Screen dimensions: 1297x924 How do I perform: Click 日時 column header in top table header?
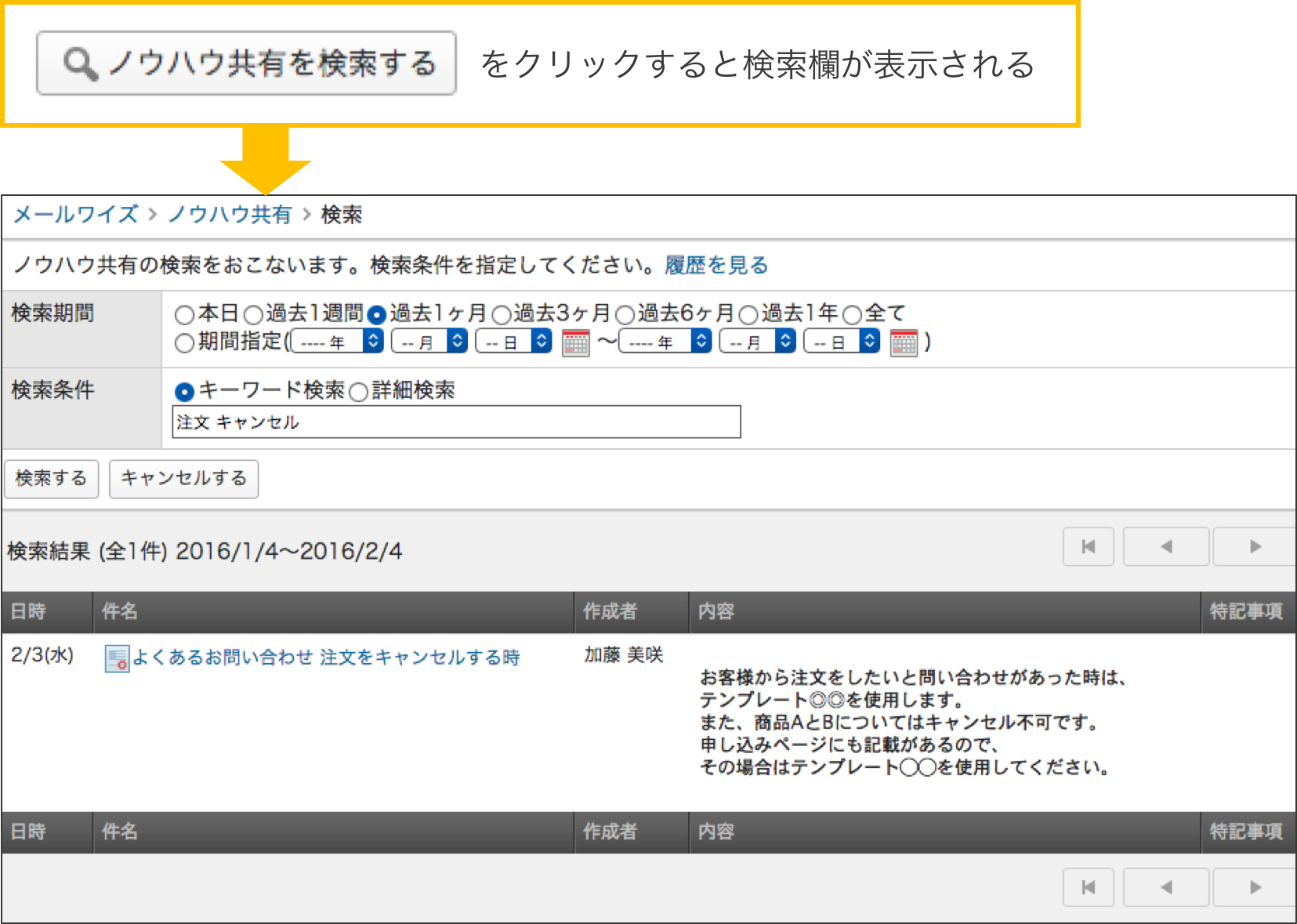tap(47, 612)
